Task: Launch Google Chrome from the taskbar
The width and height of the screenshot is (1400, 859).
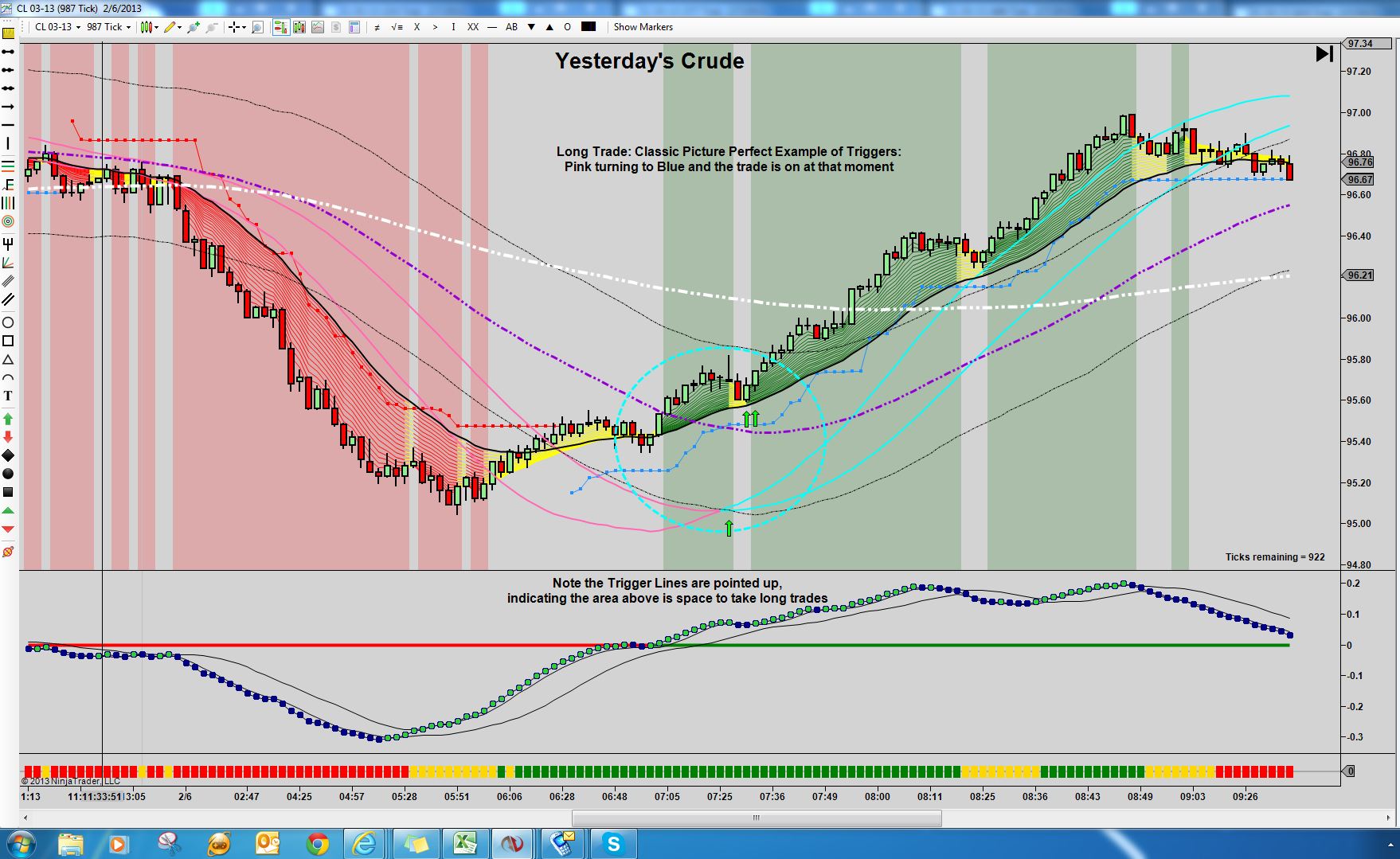Action: (x=317, y=844)
